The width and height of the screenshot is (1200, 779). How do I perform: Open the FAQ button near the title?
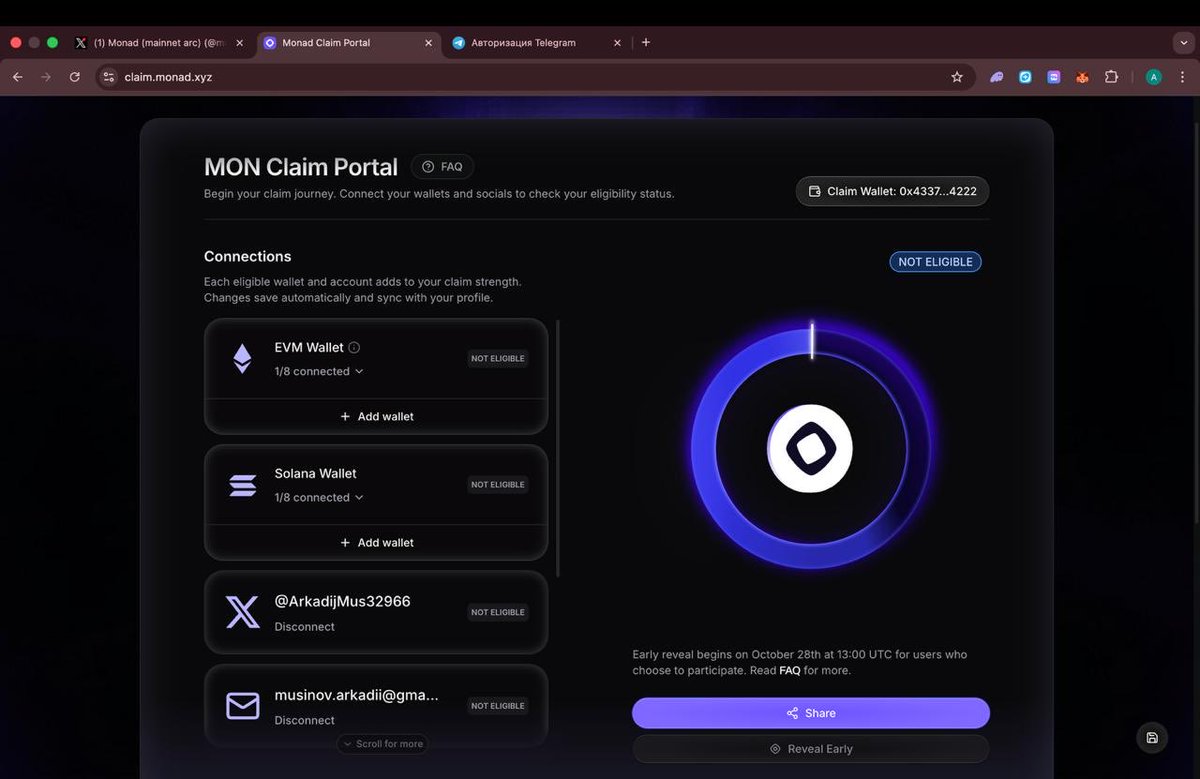click(x=442, y=167)
